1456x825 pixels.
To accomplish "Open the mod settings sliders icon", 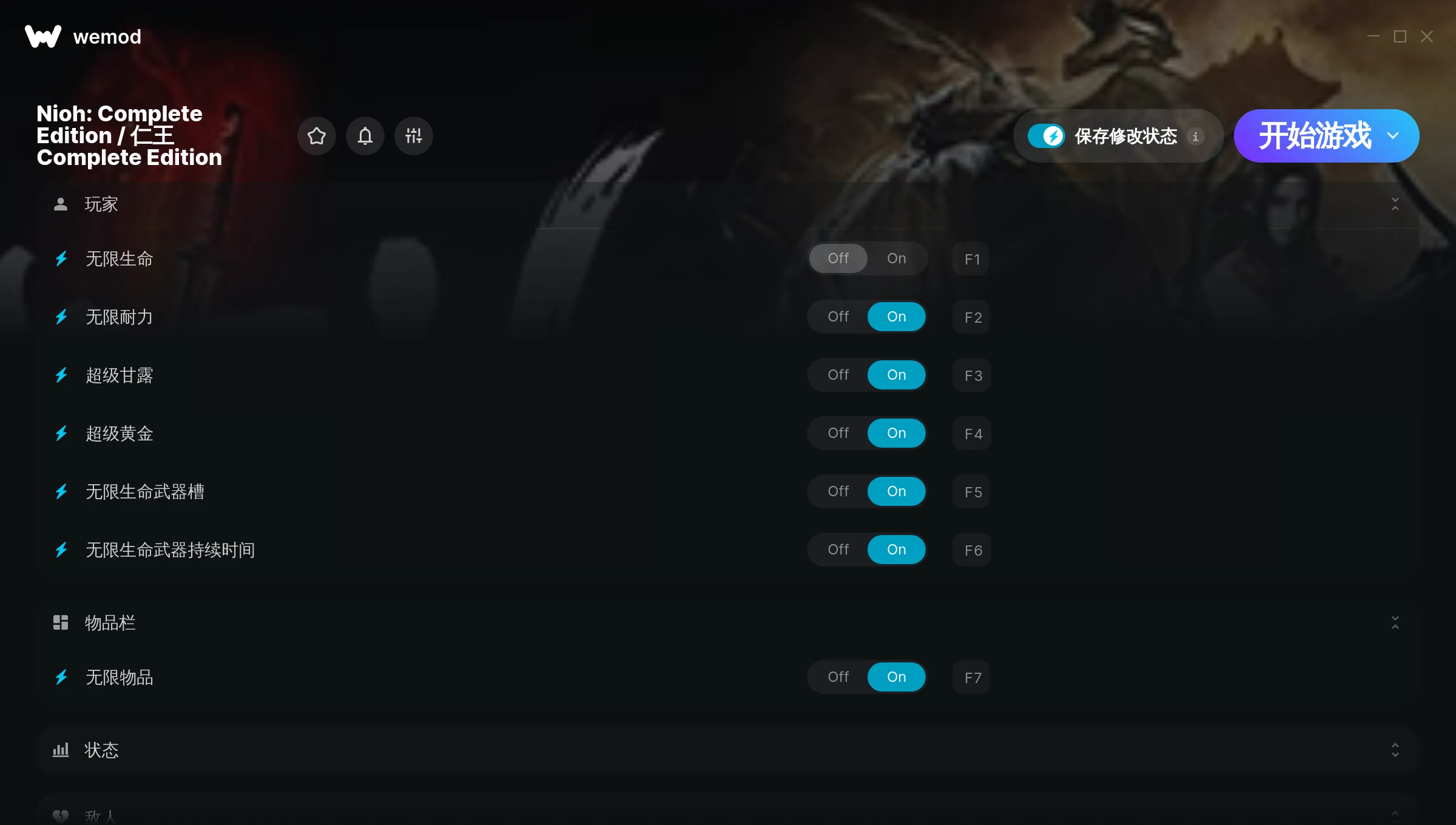I will coord(414,136).
